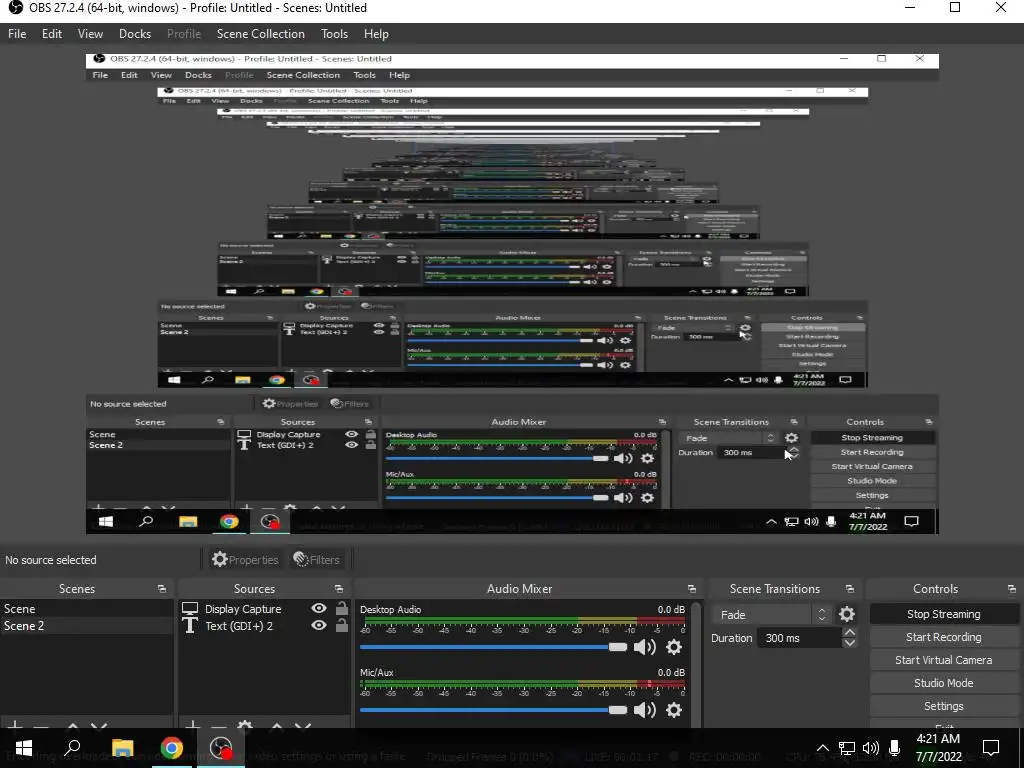Toggle Text (GDI+) 2 eye in largest mirrored preview
The height and width of the screenshot is (768, 1024).
point(351,445)
